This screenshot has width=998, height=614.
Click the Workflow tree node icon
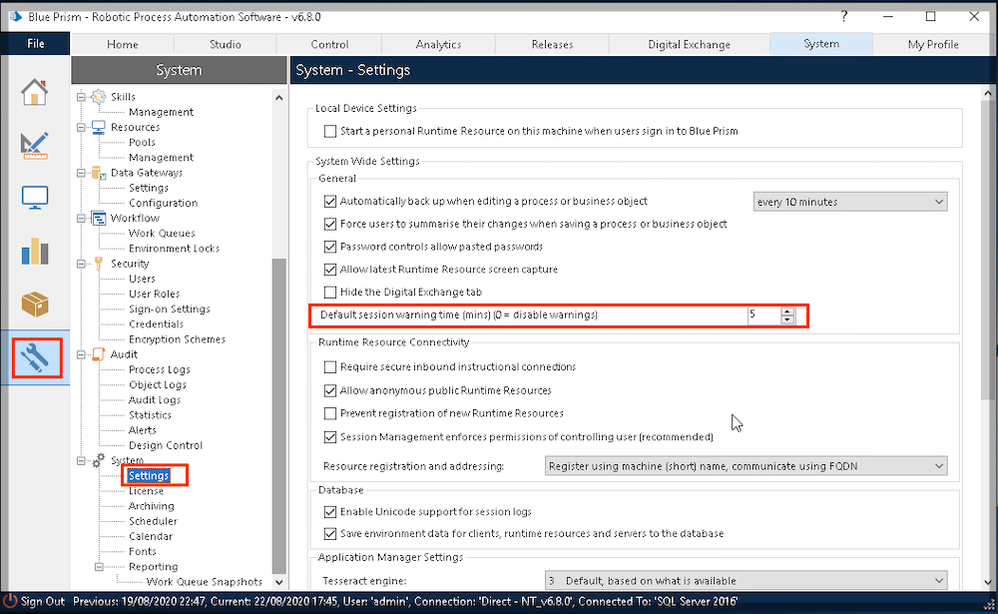click(98, 218)
